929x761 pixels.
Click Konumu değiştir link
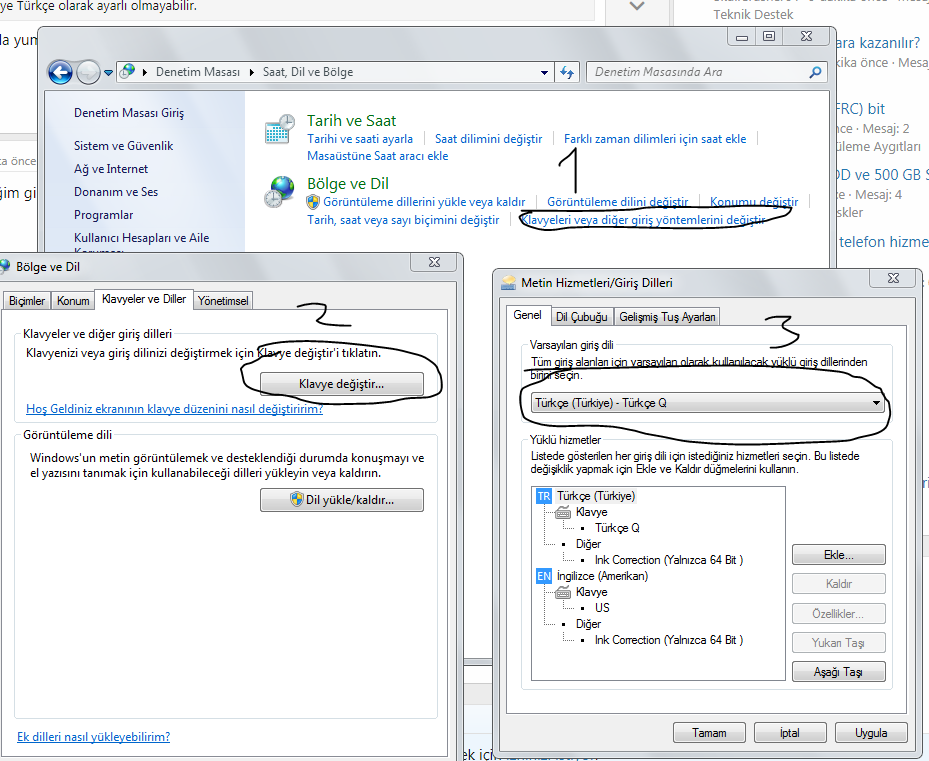coord(754,202)
